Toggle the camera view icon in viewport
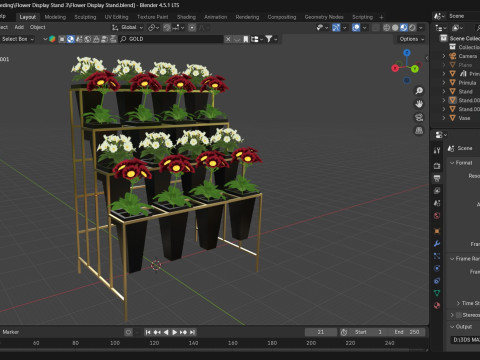Viewport: 480px width, 360px height. 419,117
